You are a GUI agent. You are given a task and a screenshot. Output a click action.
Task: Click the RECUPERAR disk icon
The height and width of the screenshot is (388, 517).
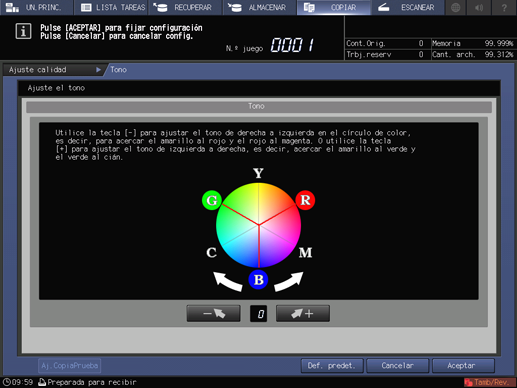pos(161,7)
